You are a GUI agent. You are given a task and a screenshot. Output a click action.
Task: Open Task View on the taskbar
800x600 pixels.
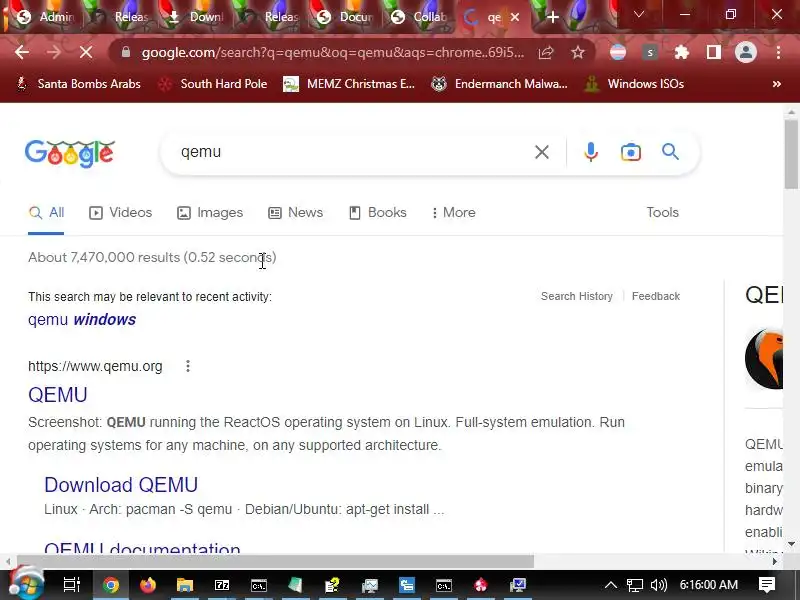tap(72, 585)
